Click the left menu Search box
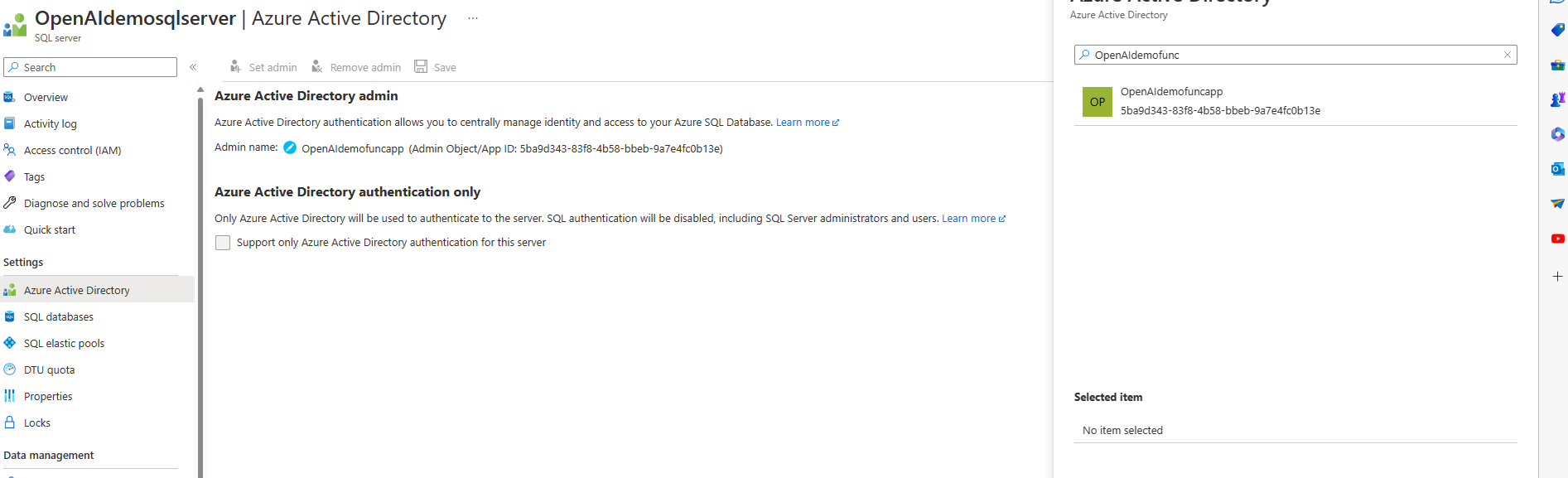The height and width of the screenshot is (478, 1568). point(90,67)
